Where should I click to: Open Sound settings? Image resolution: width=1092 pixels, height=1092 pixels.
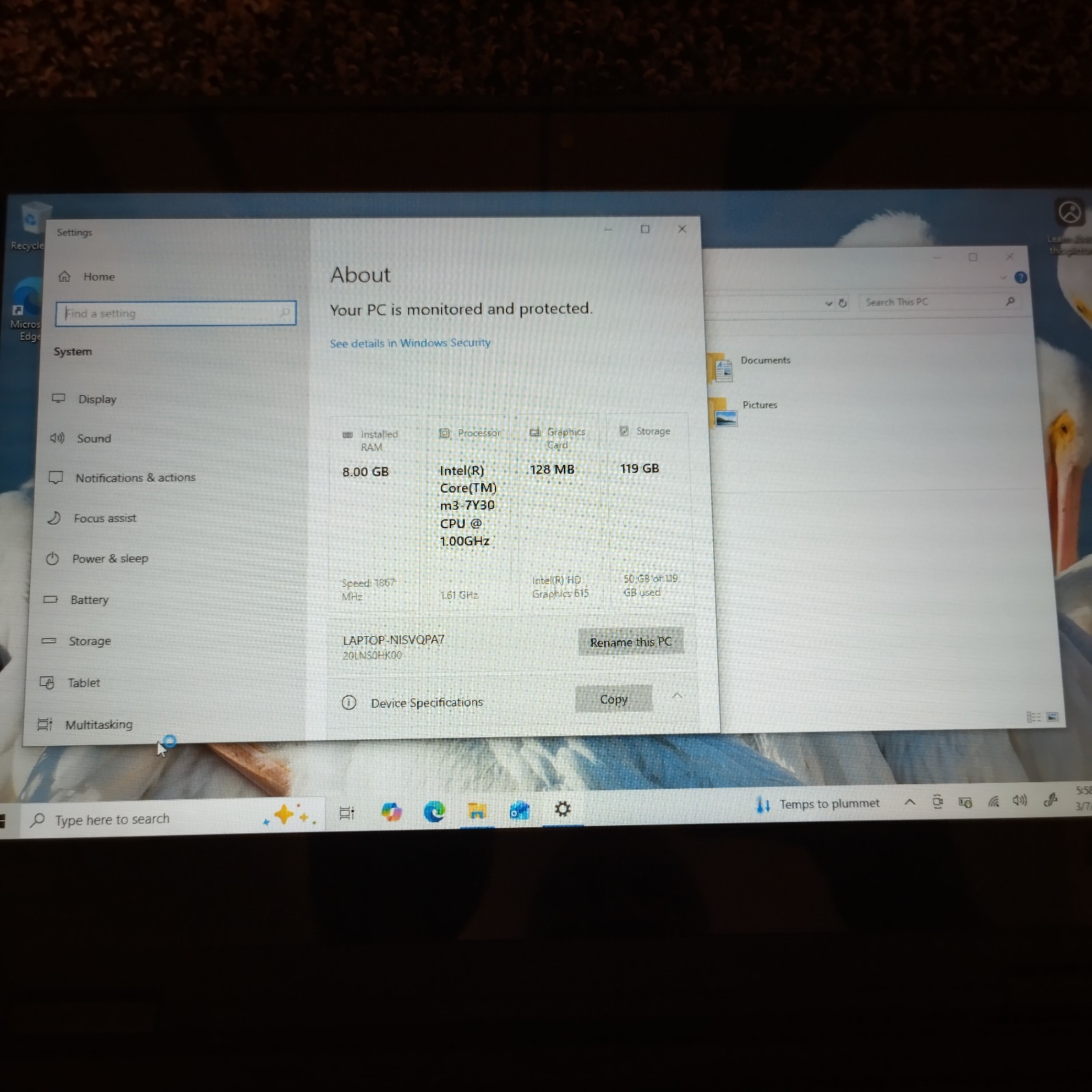click(82, 438)
